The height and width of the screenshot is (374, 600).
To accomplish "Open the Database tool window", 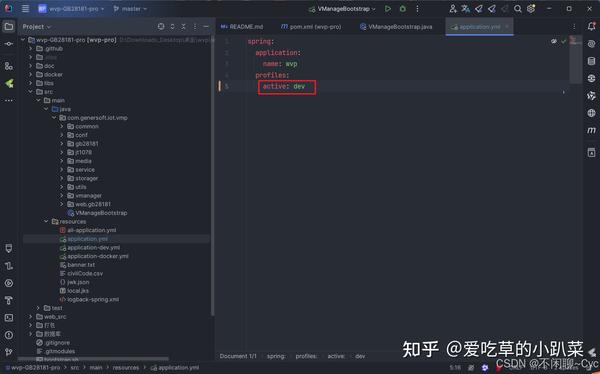I will pyautogui.click(x=591, y=61).
